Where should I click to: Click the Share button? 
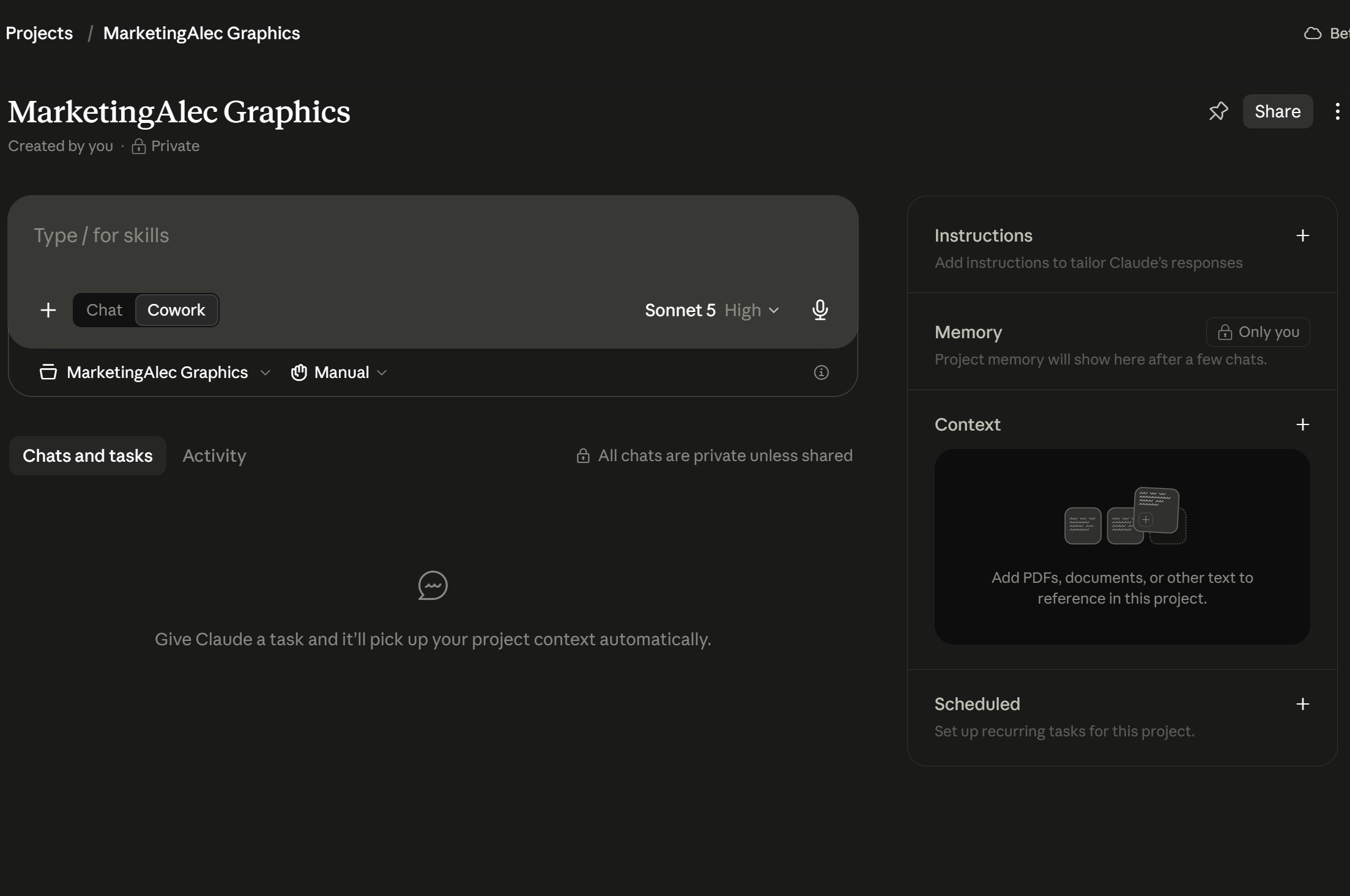1277,111
